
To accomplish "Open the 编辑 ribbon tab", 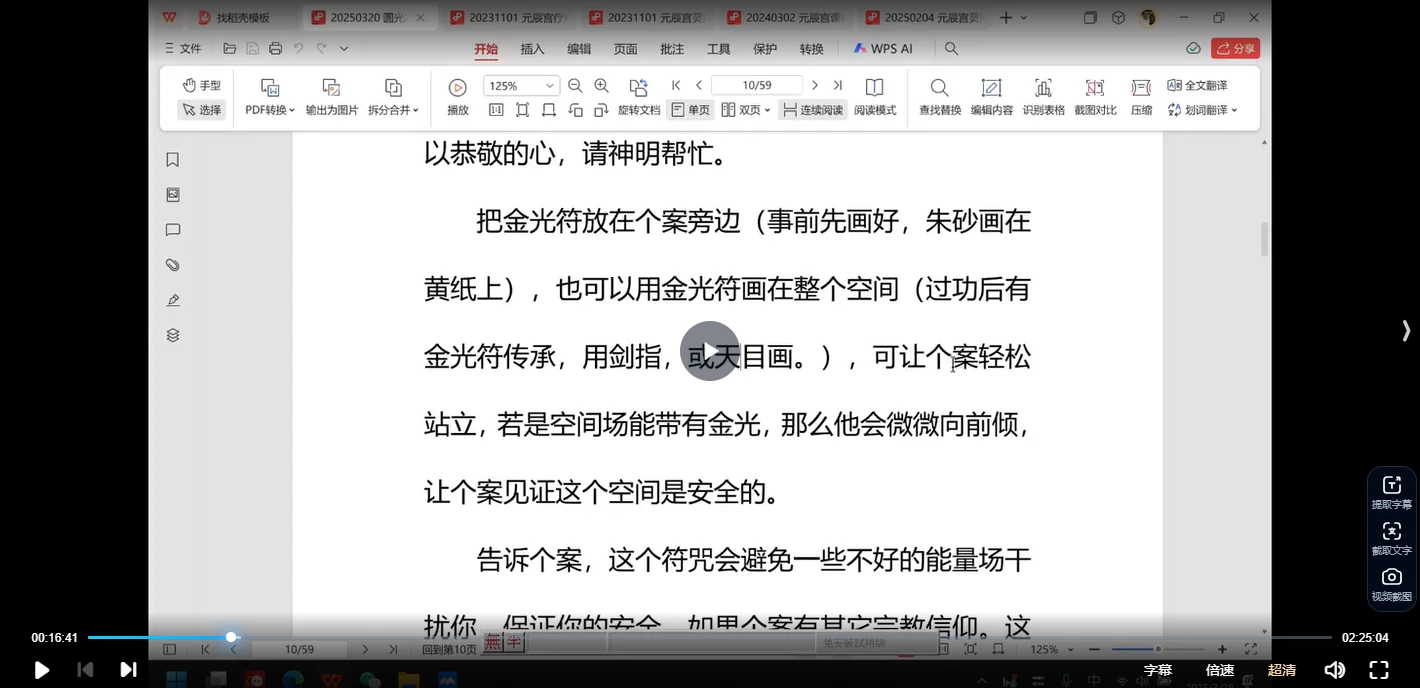I will coord(579,49).
